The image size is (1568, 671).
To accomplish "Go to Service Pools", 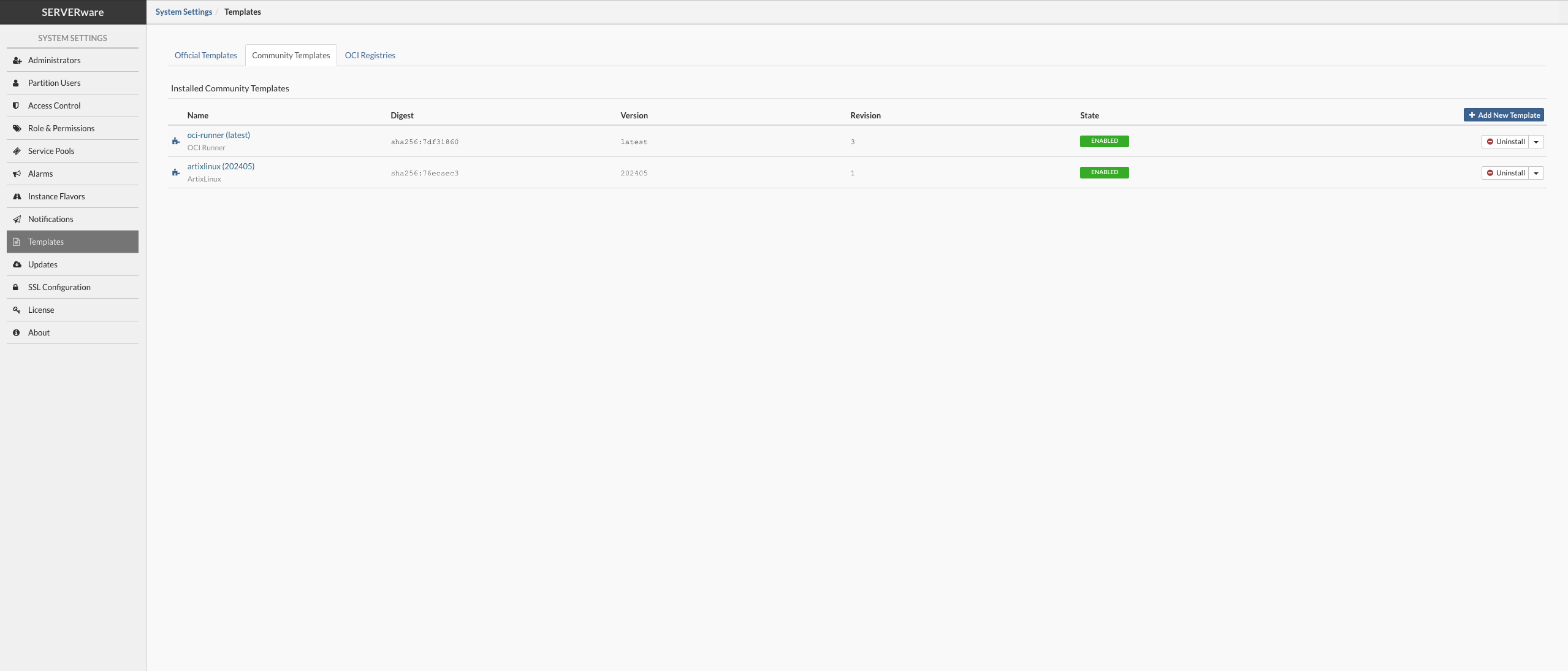I will 72,151.
